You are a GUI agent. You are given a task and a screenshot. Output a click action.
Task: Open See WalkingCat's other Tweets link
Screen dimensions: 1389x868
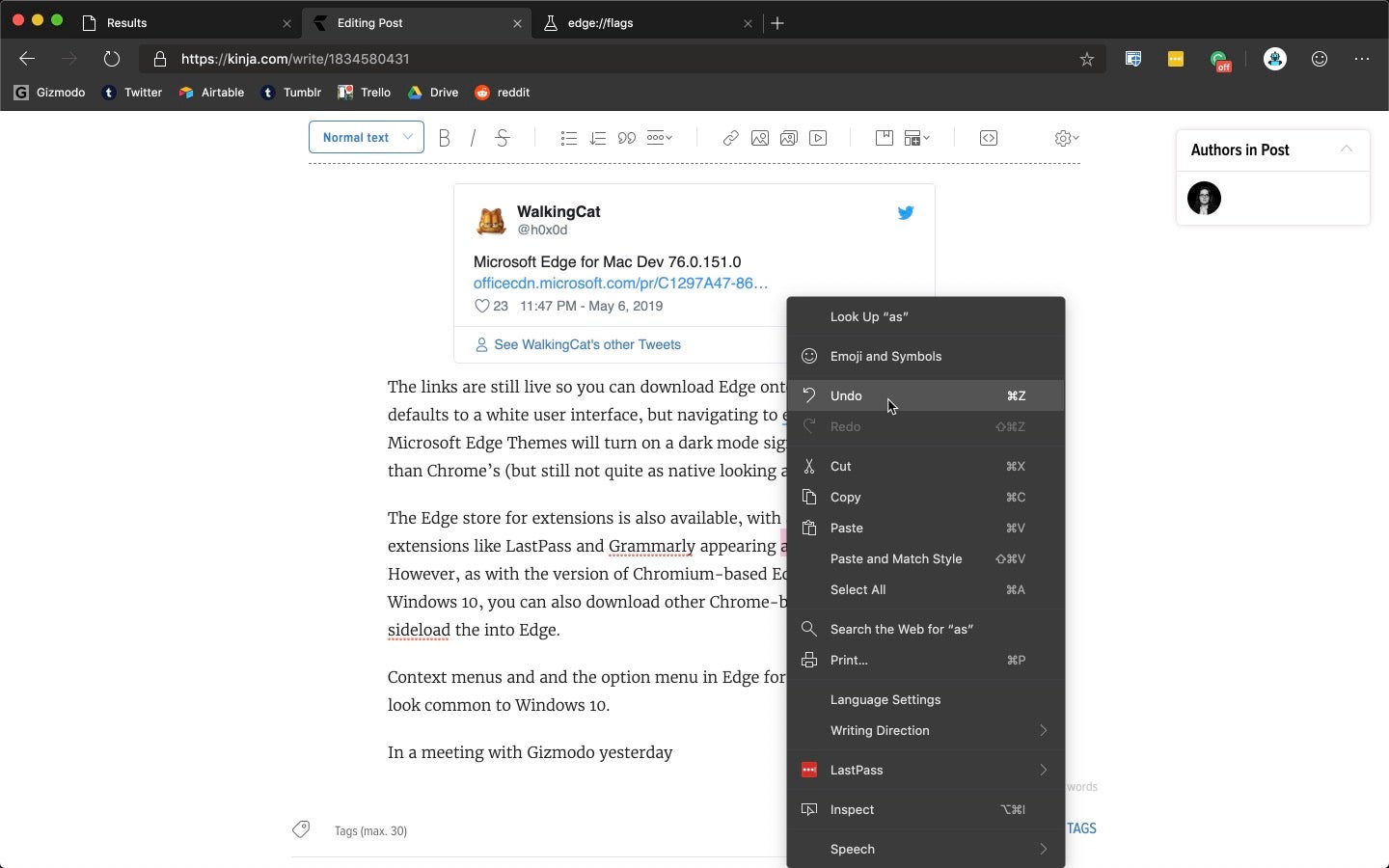588,344
